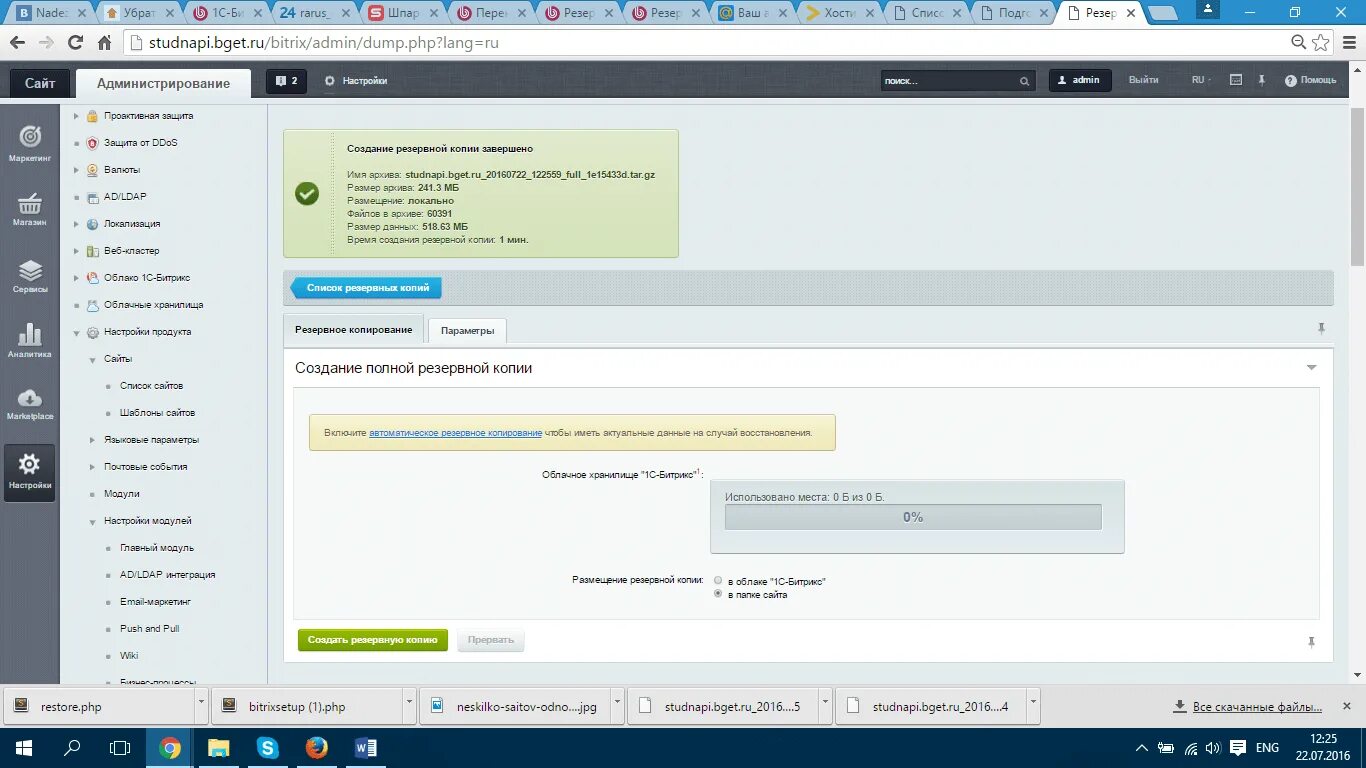Click Создать резервную копию button

click(373, 640)
